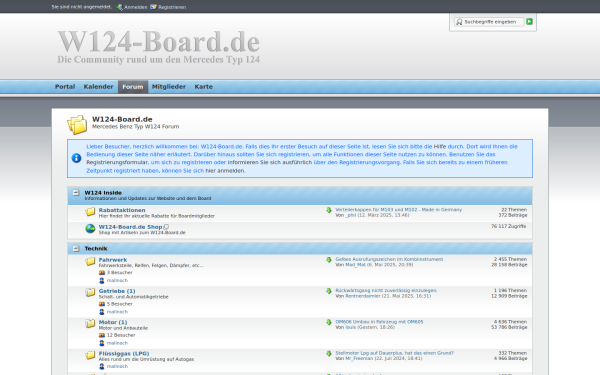This screenshot has width=600, height=375.
Task: Click visitors icon next to 12 Besucher
Action: click(x=102, y=335)
